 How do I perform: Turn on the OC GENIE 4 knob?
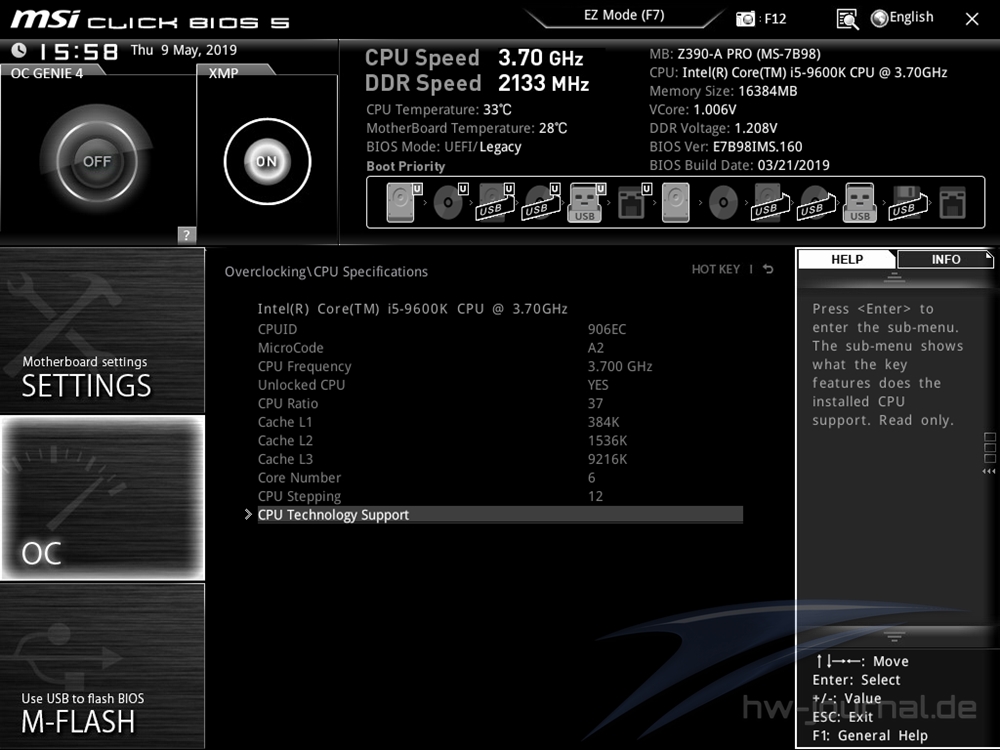(97, 161)
